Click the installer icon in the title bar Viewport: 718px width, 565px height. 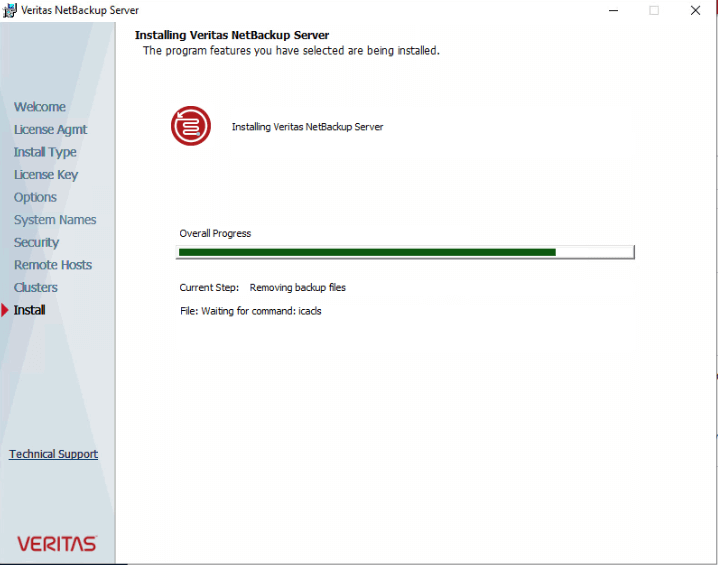pos(10,10)
